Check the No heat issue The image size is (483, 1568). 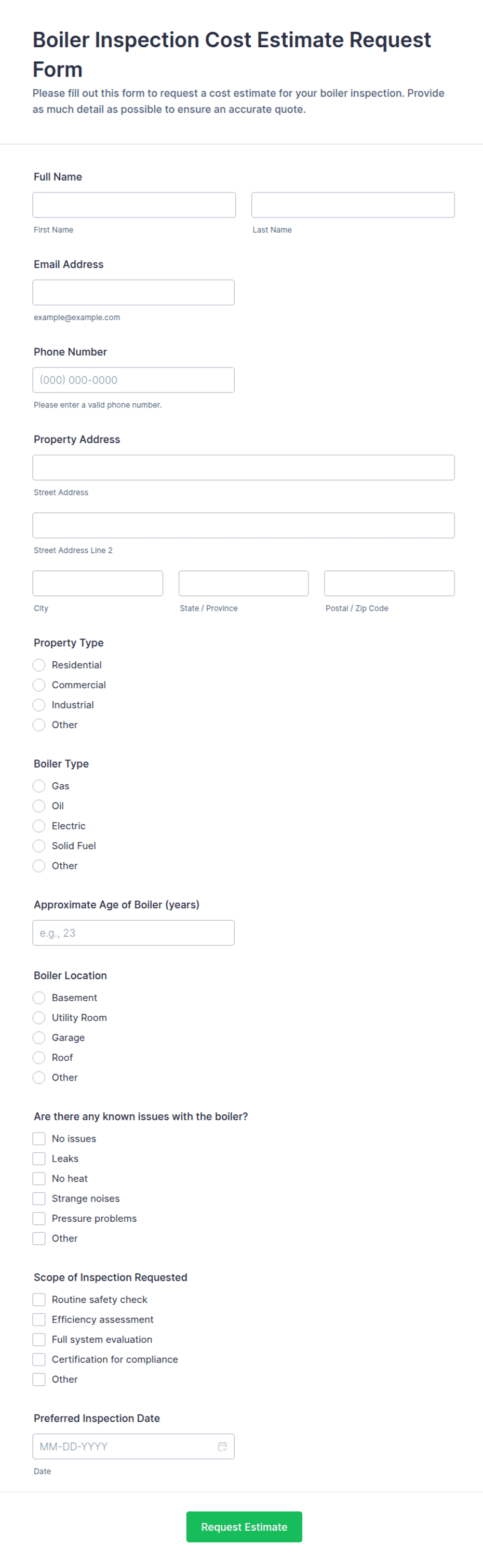pos(39,1178)
